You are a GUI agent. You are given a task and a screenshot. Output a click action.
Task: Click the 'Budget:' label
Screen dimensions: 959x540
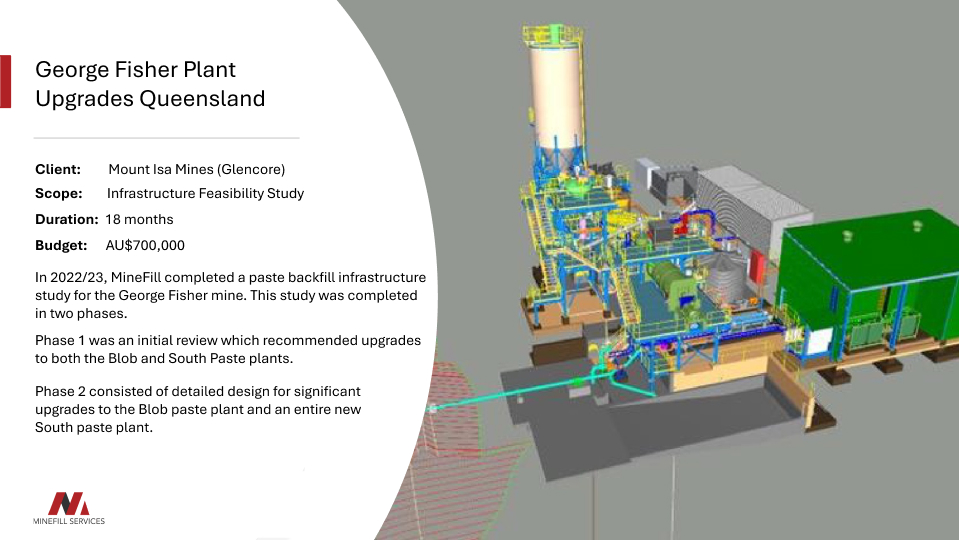tap(61, 245)
